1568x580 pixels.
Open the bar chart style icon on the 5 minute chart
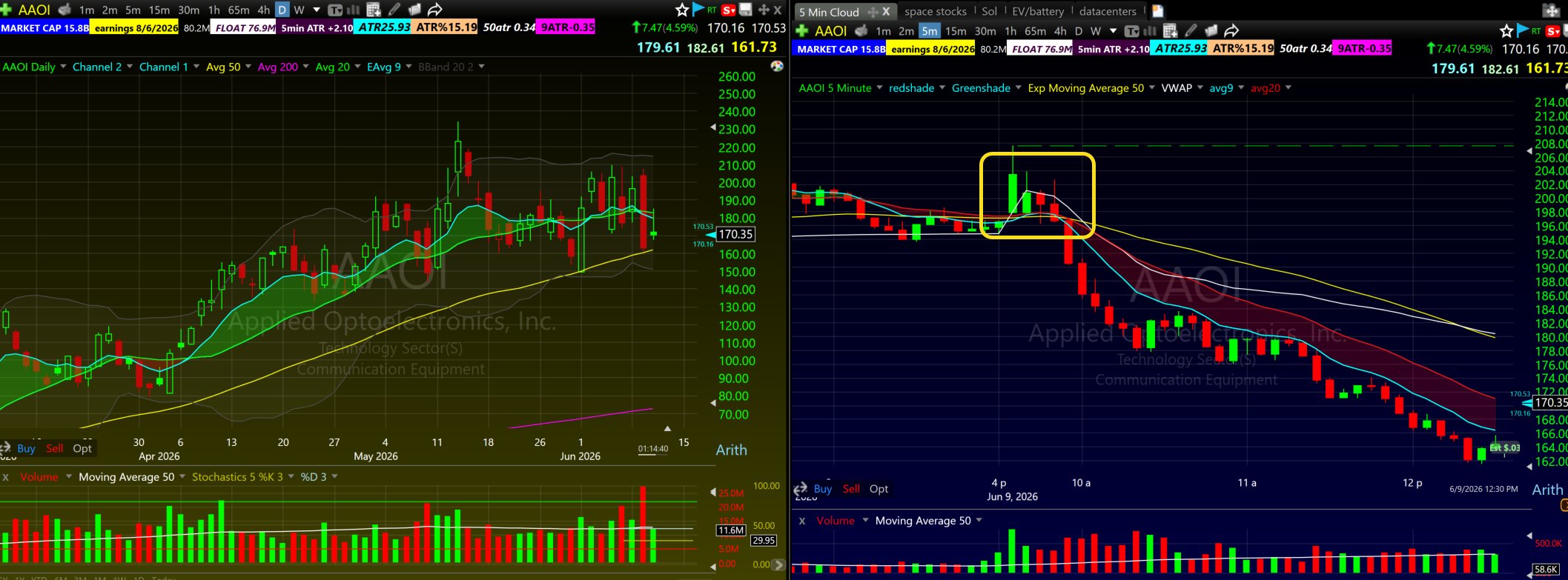click(x=1150, y=30)
